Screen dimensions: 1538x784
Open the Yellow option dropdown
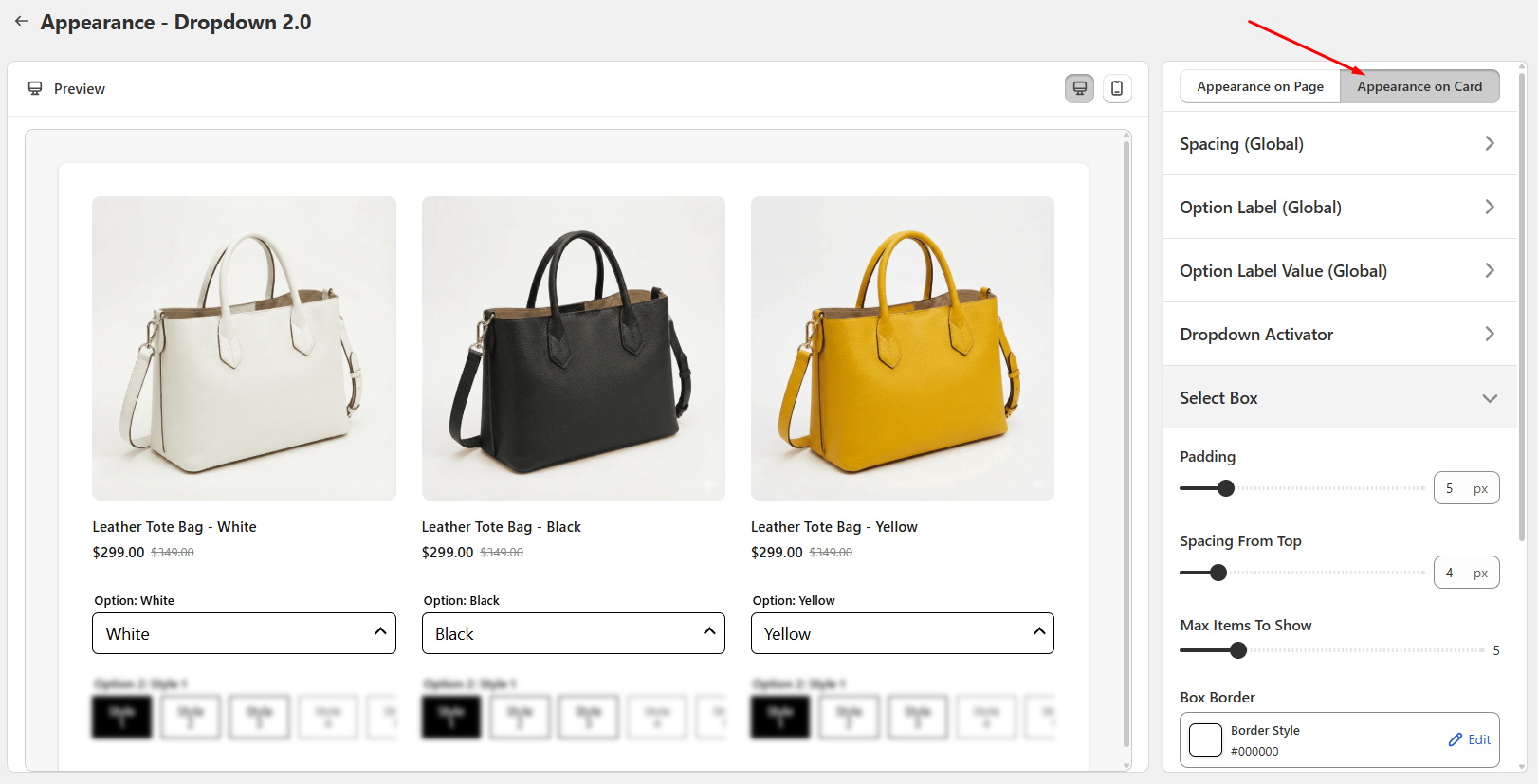(902, 633)
